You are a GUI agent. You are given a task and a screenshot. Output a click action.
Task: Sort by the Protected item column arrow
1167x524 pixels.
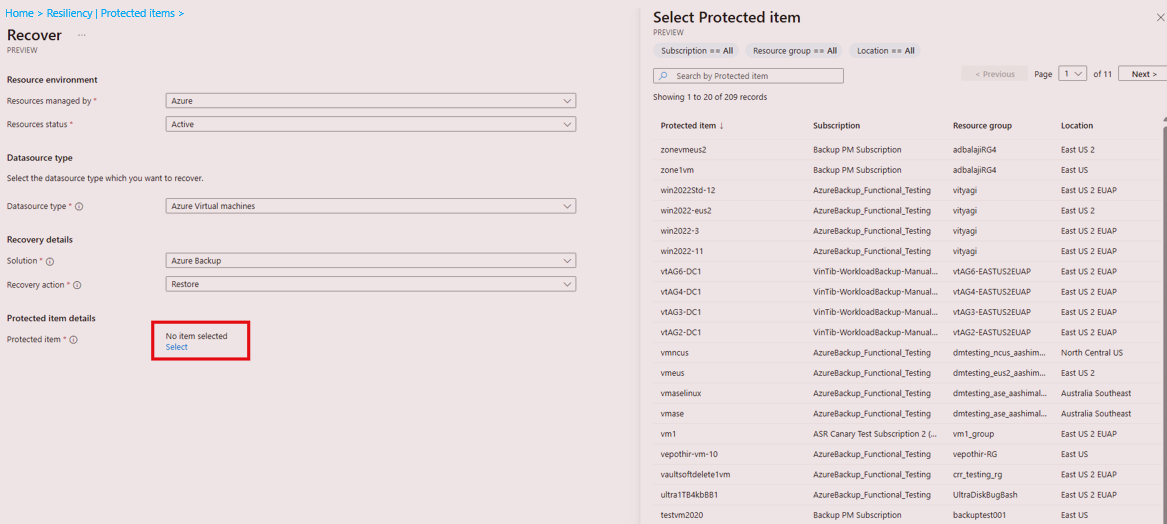click(x=720, y=126)
